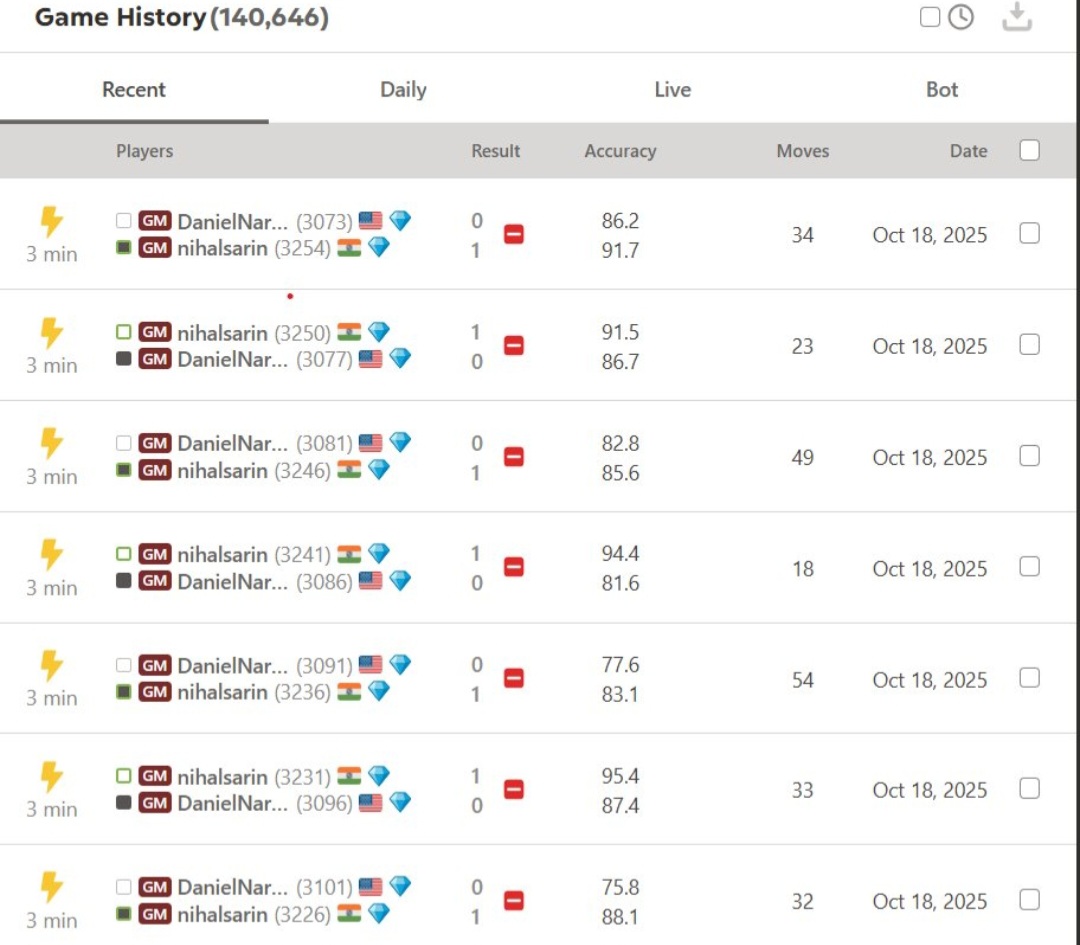The height and width of the screenshot is (945, 1080).
Task: Open the Live tab
Action: click(x=672, y=90)
